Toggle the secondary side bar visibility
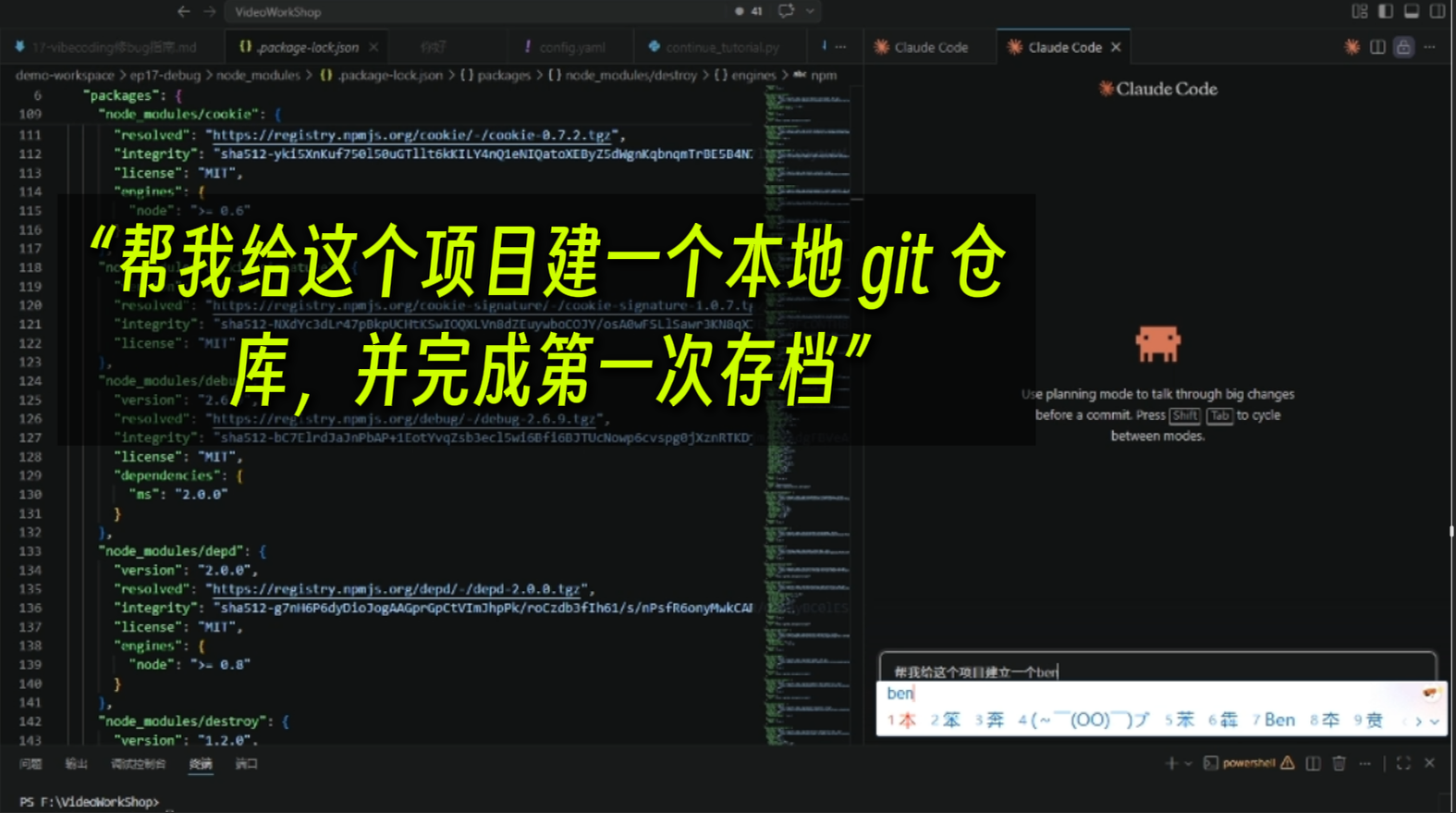This screenshot has height=813, width=1456. pyautogui.click(x=1437, y=11)
